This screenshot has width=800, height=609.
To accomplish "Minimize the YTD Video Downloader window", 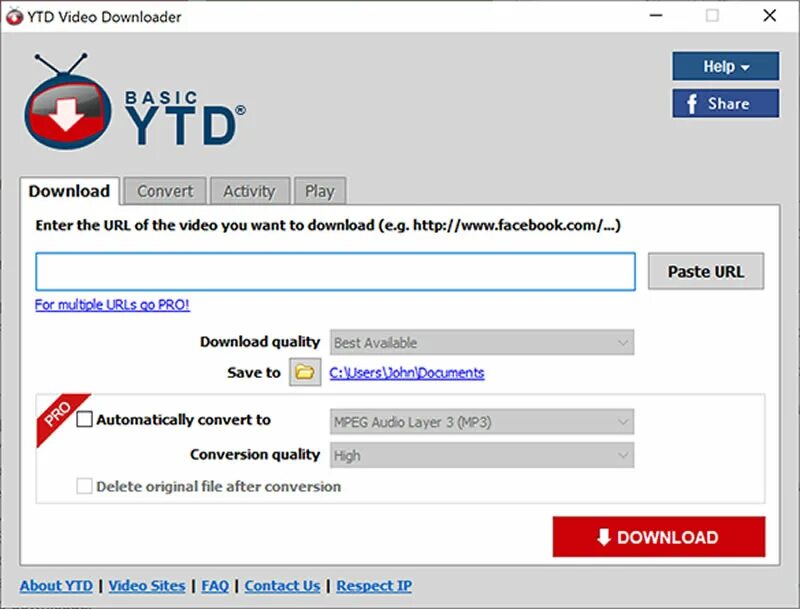I will [x=656, y=15].
